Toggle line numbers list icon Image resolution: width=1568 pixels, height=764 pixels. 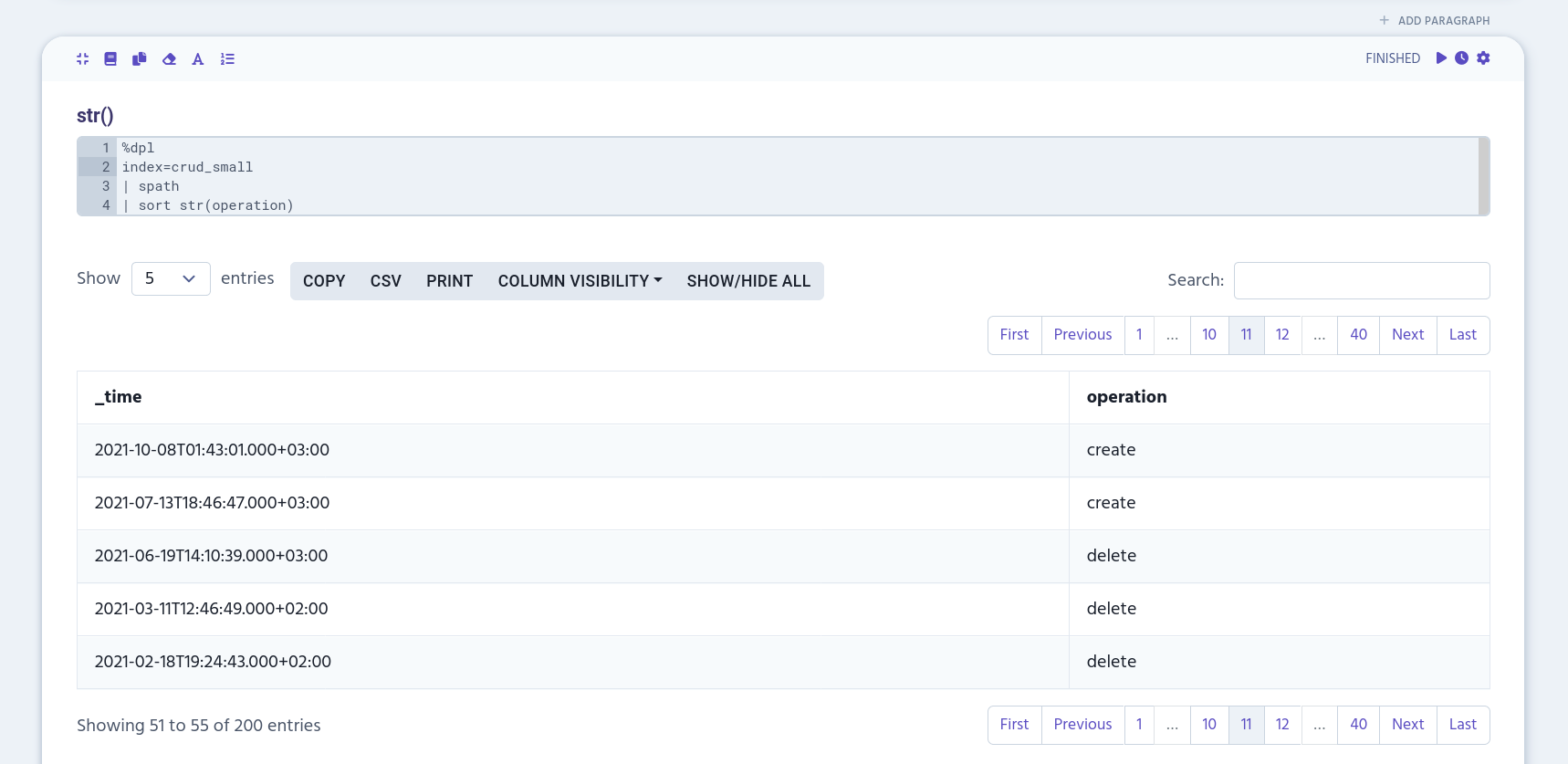point(227,58)
